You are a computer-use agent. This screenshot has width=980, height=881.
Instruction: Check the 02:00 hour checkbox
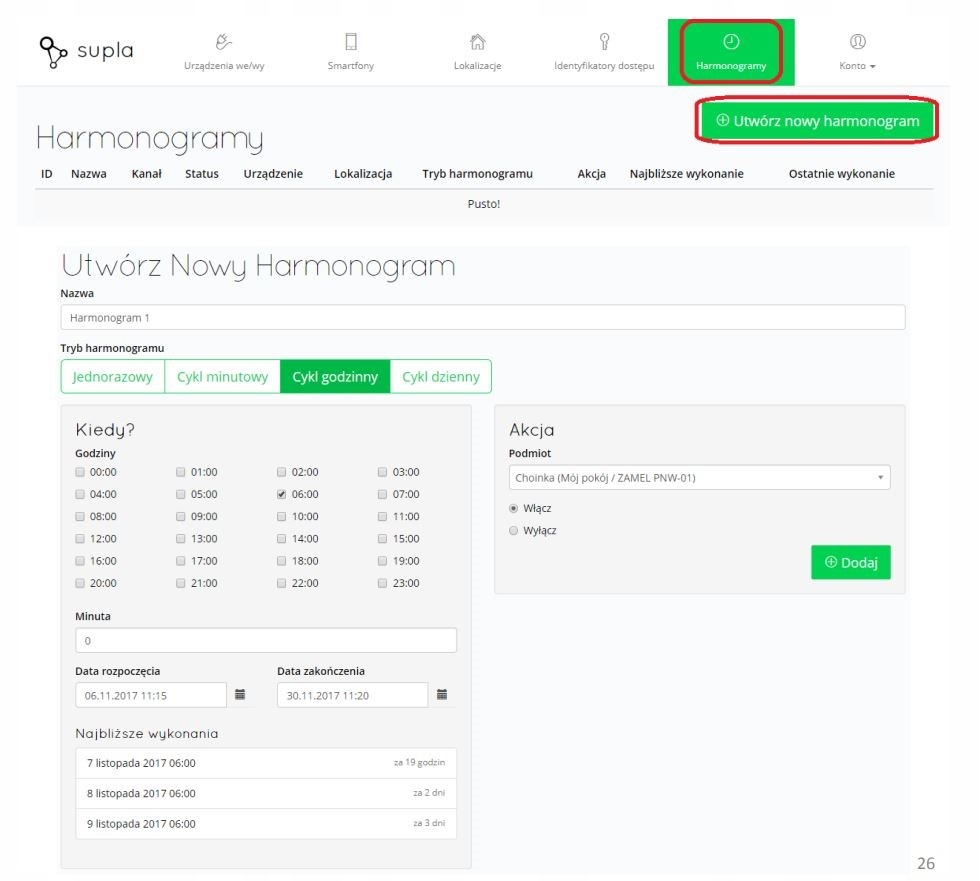281,472
